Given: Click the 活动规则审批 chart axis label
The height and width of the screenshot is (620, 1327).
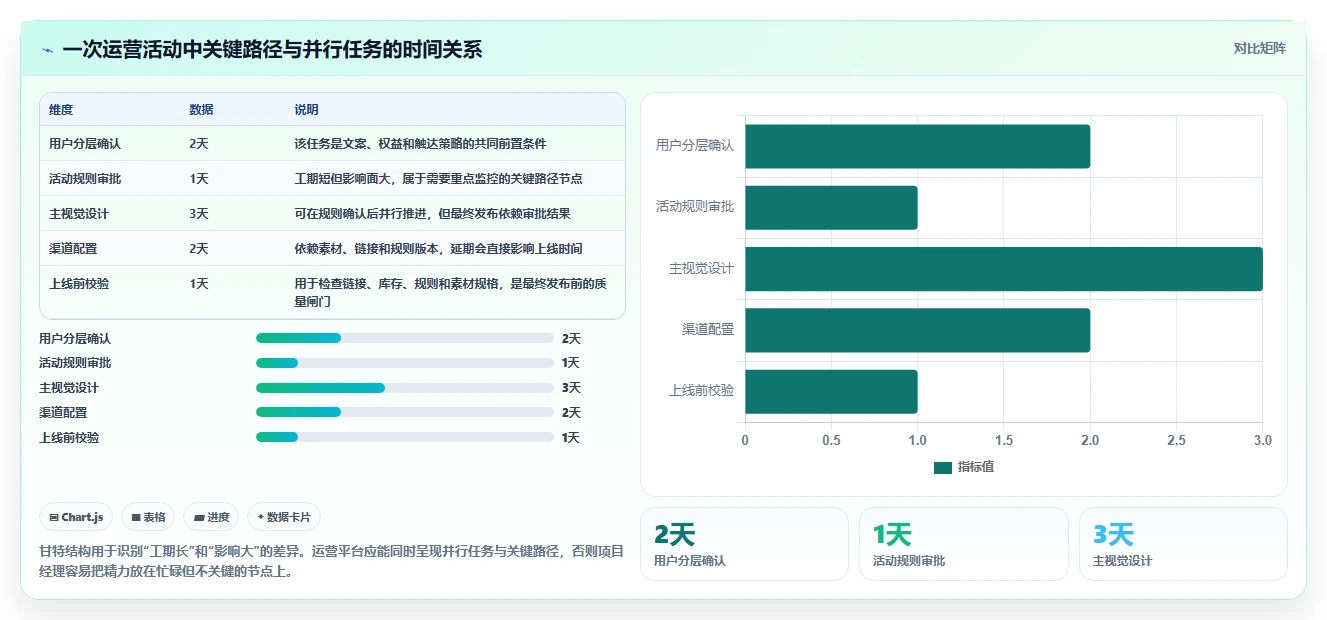Looking at the screenshot, I should click(695, 207).
